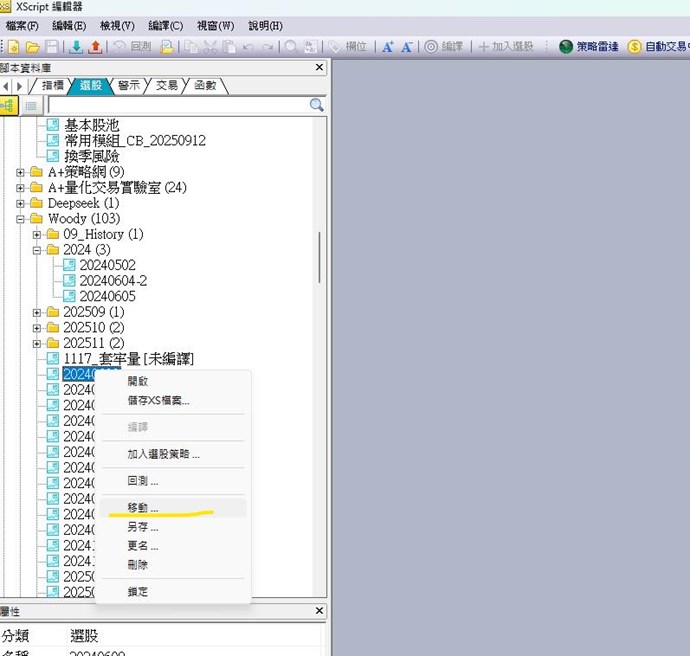Click the magnifier search icon

tap(316, 105)
